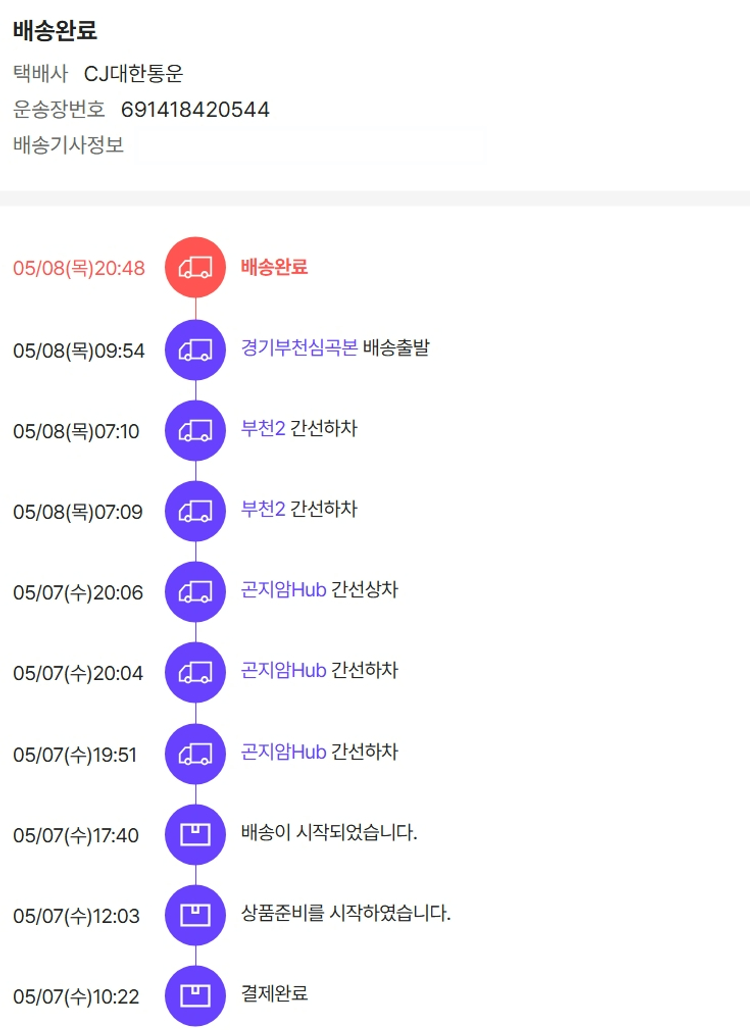Select tracking number 691418420544
The height and width of the screenshot is (1033, 750).
[195, 110]
